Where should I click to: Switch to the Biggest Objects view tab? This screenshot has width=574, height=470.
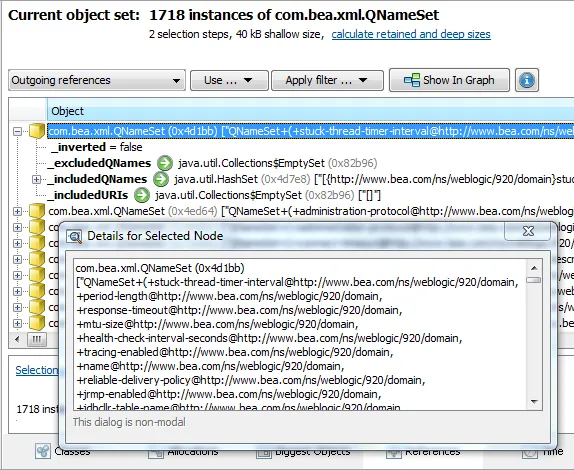click(x=303, y=452)
